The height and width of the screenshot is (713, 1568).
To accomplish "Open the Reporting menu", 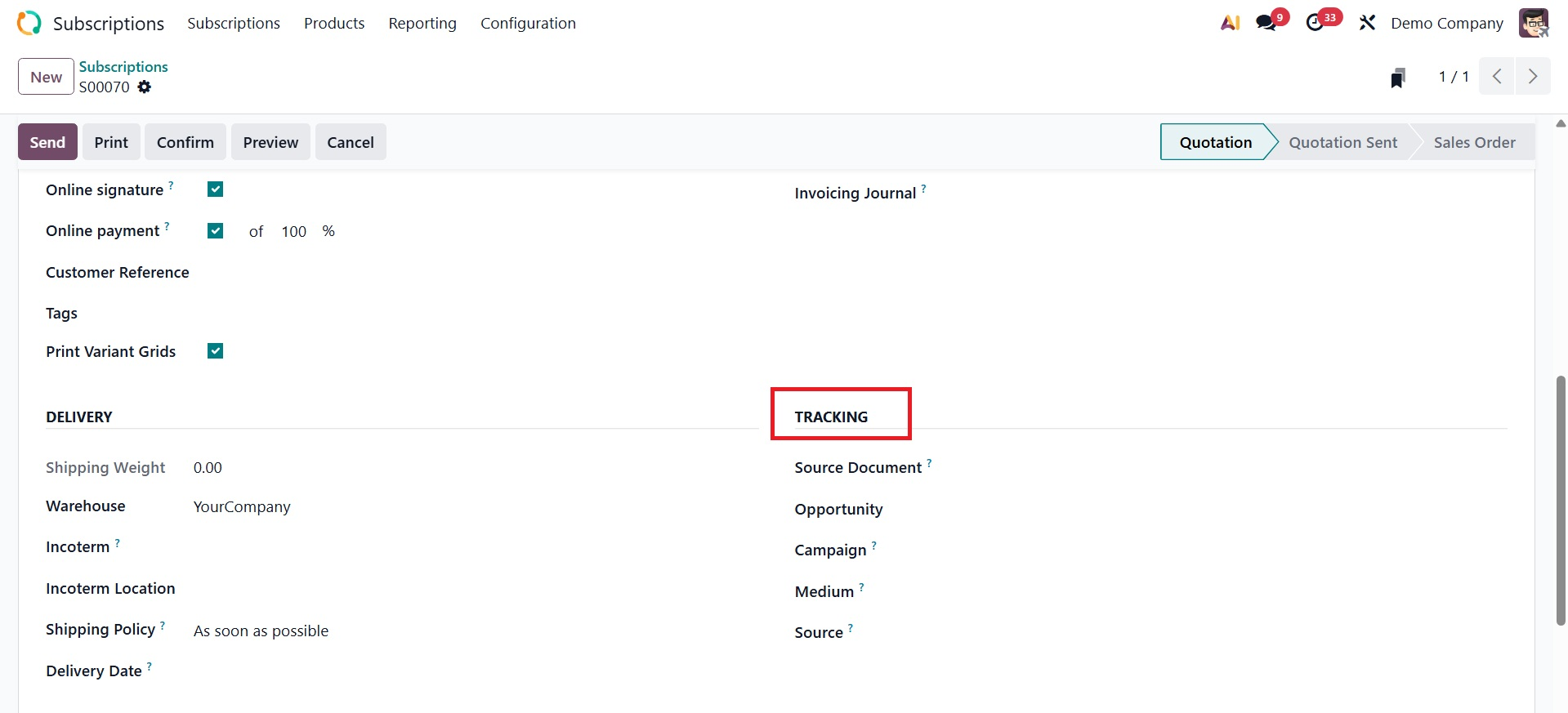I will [422, 23].
